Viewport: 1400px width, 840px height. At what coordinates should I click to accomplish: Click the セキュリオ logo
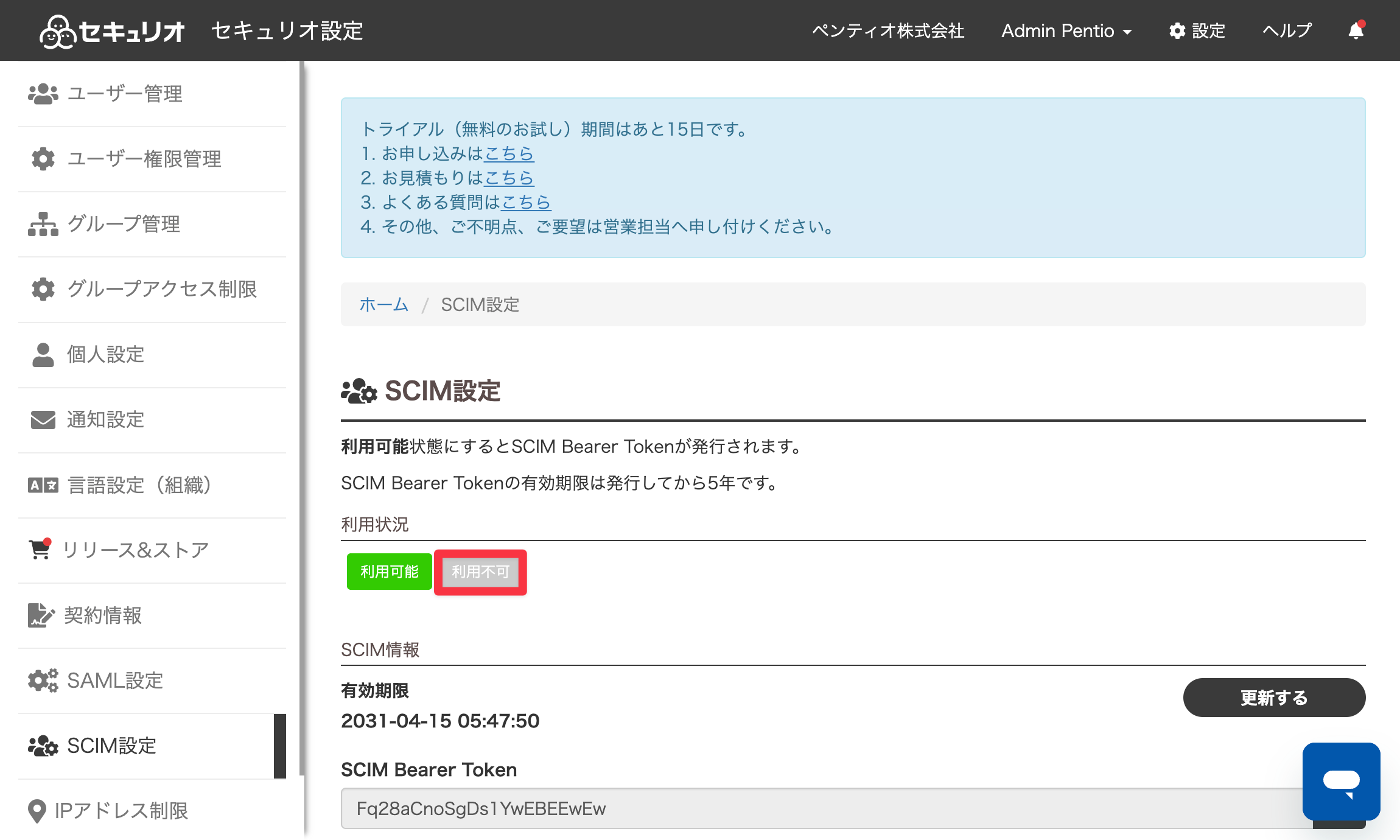(112, 31)
